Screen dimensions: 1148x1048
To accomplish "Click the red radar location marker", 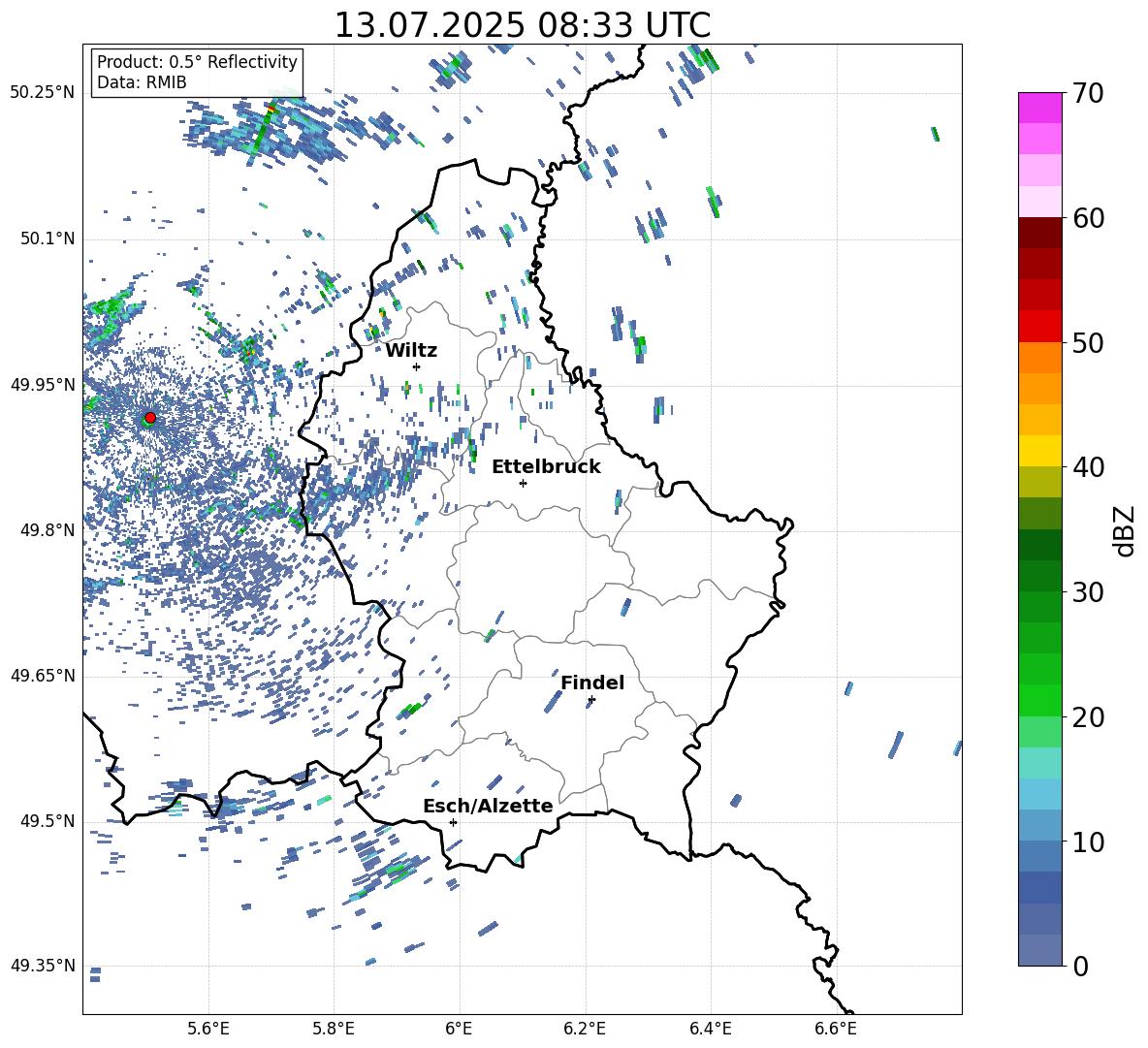I will click(x=150, y=418).
